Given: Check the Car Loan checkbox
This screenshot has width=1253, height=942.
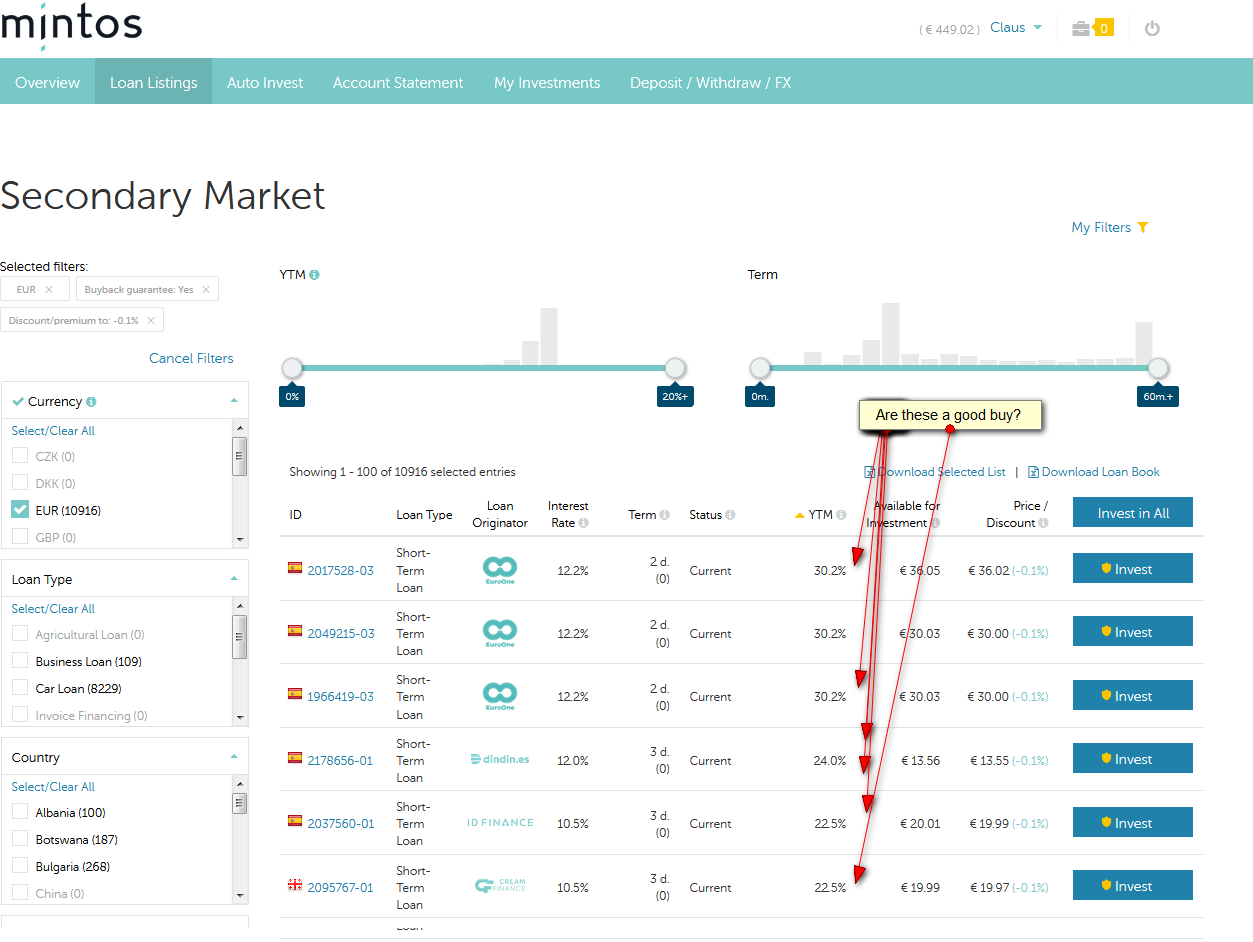Looking at the screenshot, I should click(20, 688).
